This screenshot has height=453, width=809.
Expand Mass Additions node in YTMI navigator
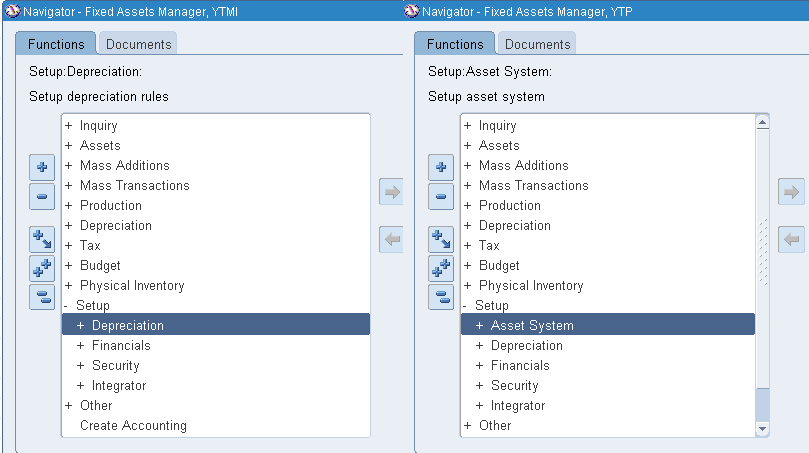click(x=69, y=166)
